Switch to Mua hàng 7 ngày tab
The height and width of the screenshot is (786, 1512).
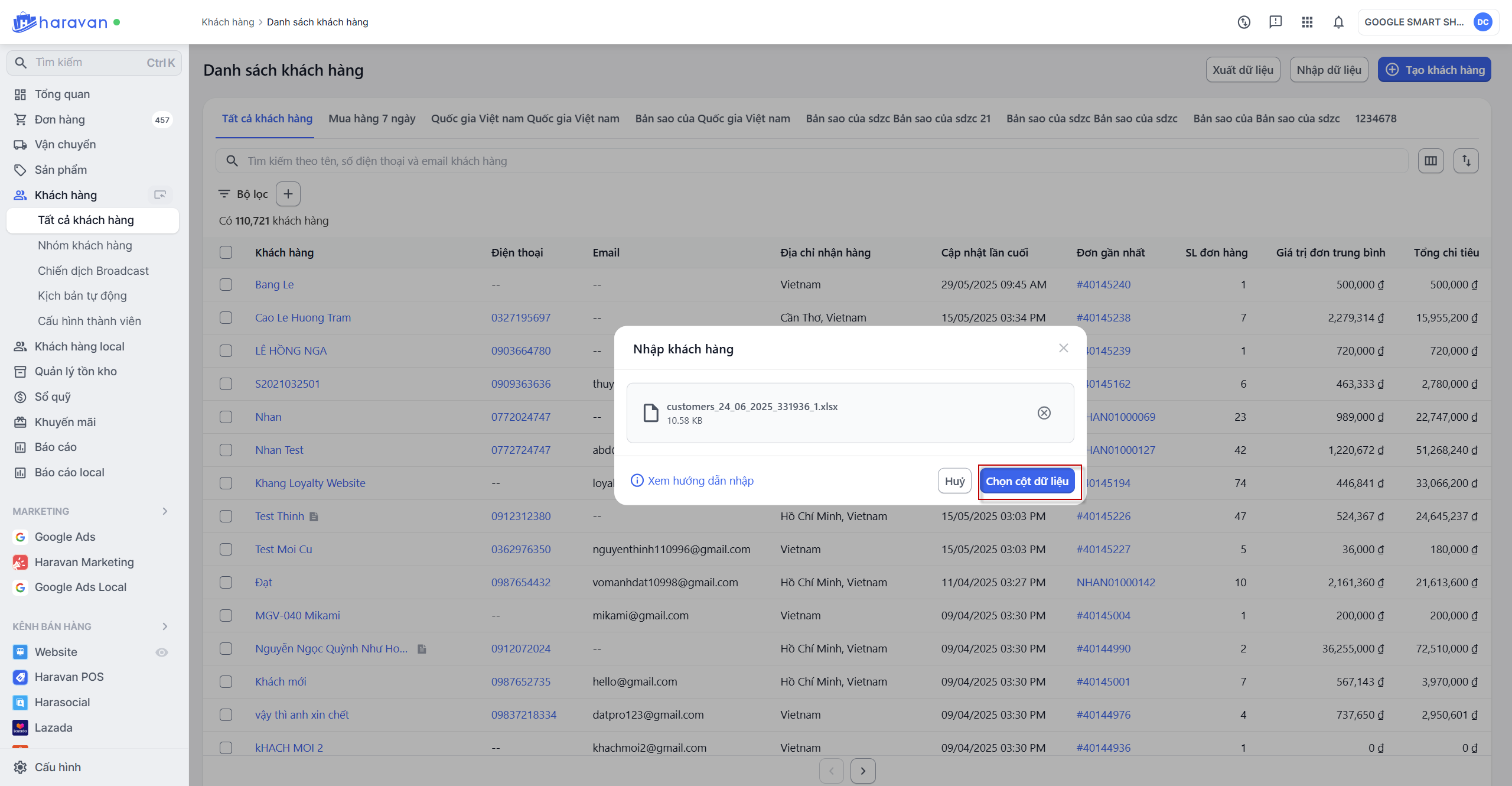pos(372,118)
